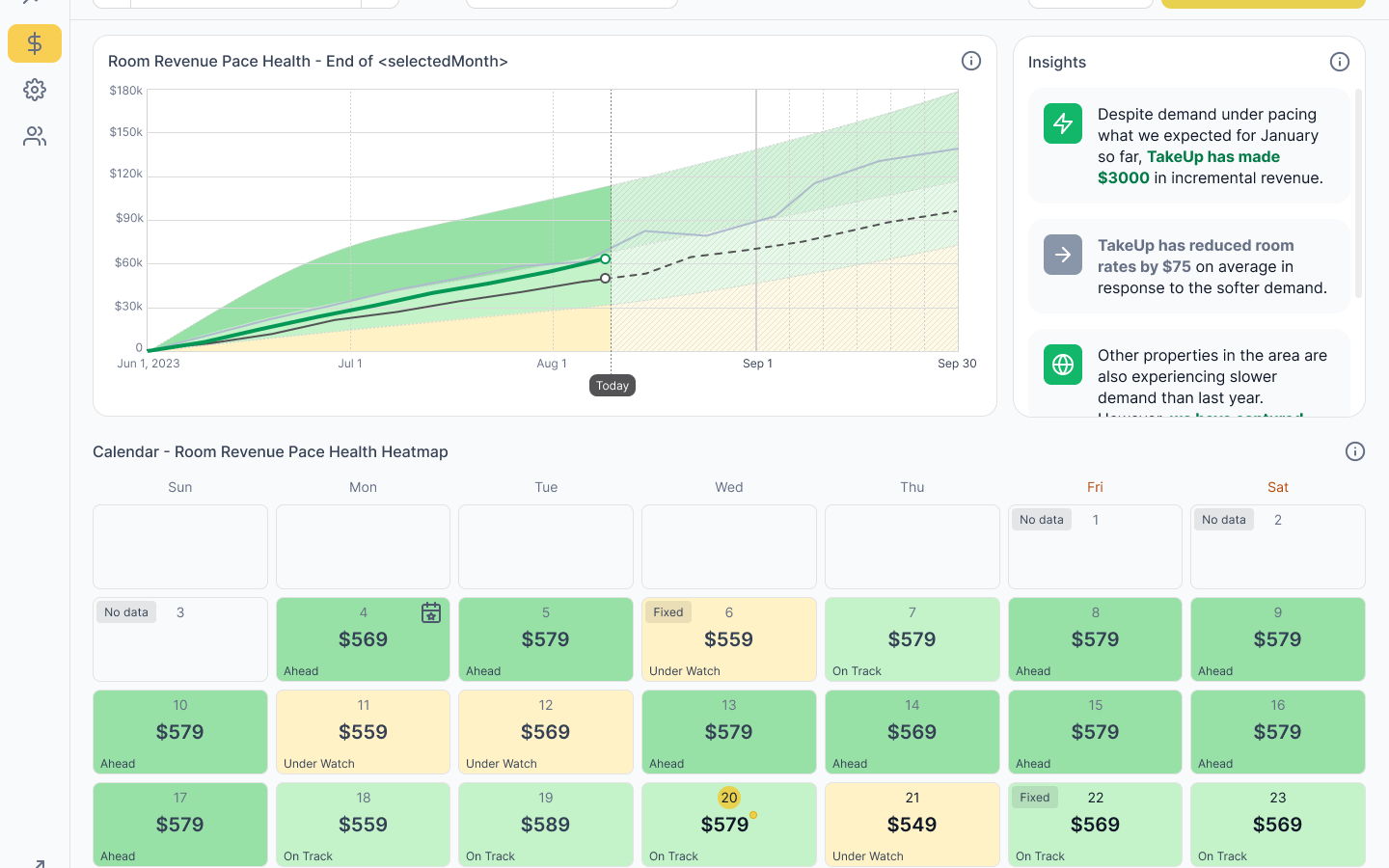Image resolution: width=1389 pixels, height=868 pixels.
Task: Select the highlighted day 20 cell
Action: click(x=728, y=825)
